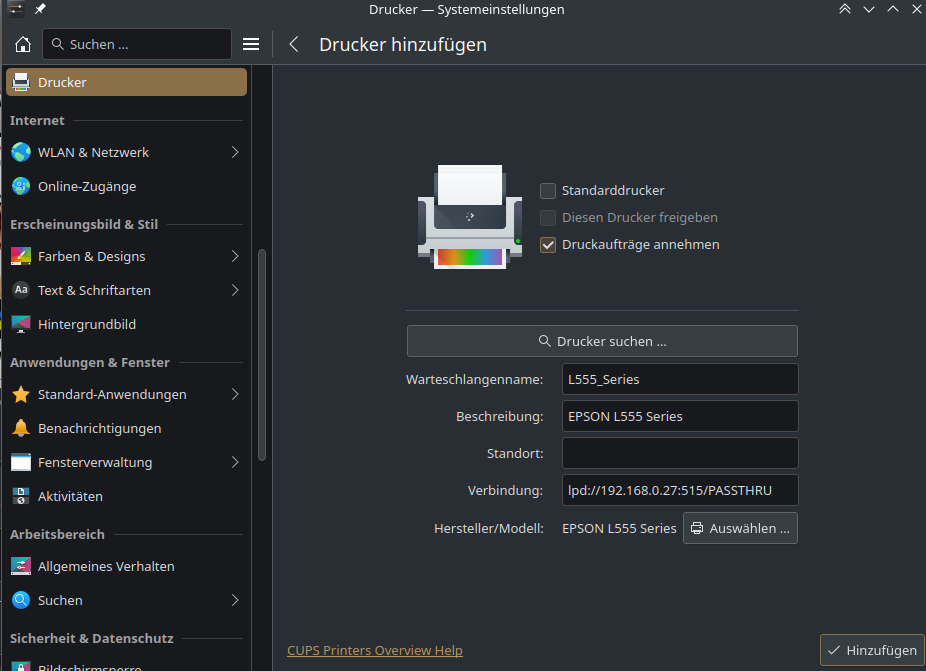The height and width of the screenshot is (671, 926).
Task: Click the Hinzufügen button
Action: click(x=872, y=650)
